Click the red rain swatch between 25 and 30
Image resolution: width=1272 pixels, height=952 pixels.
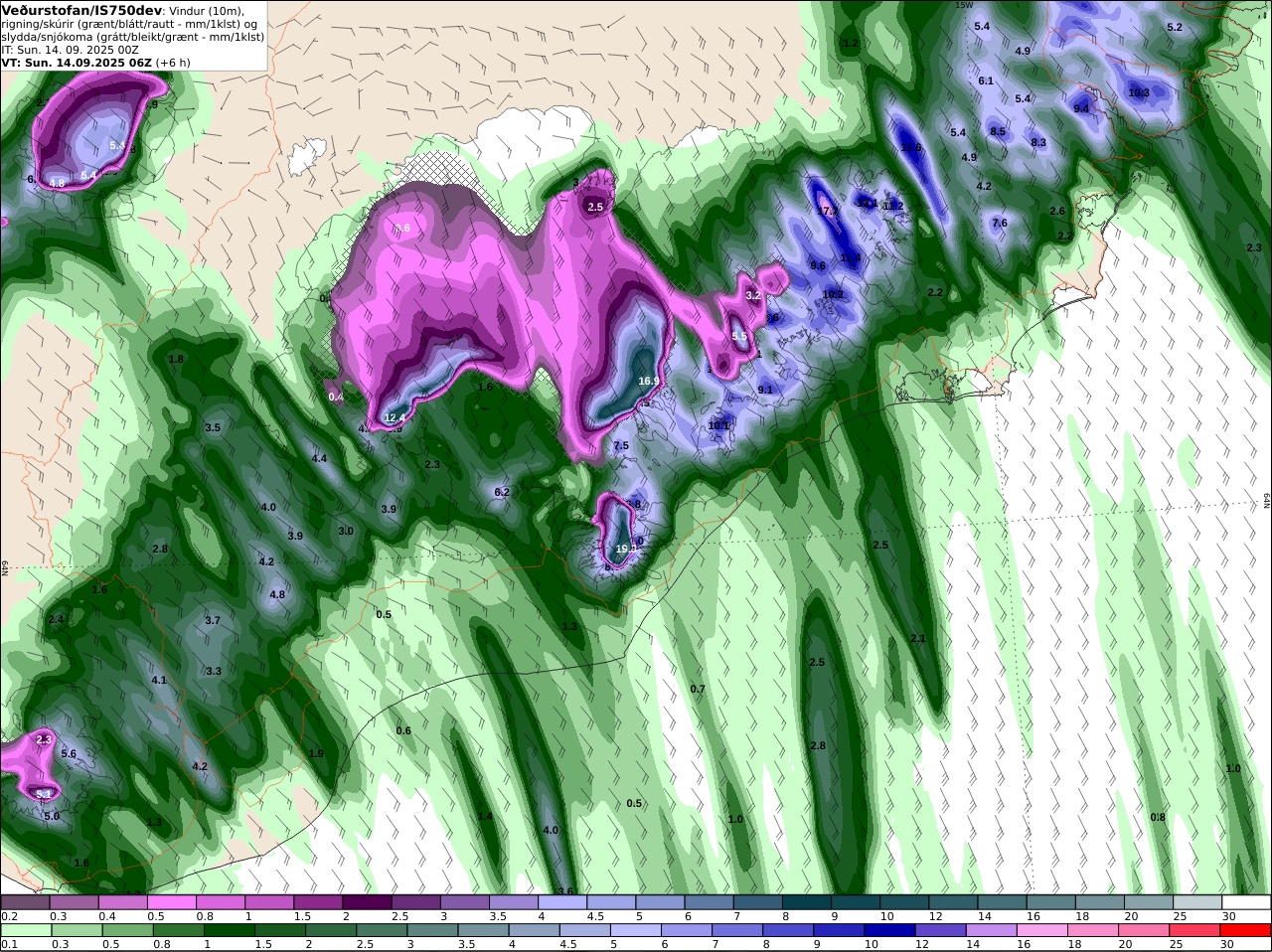click(x=1197, y=930)
